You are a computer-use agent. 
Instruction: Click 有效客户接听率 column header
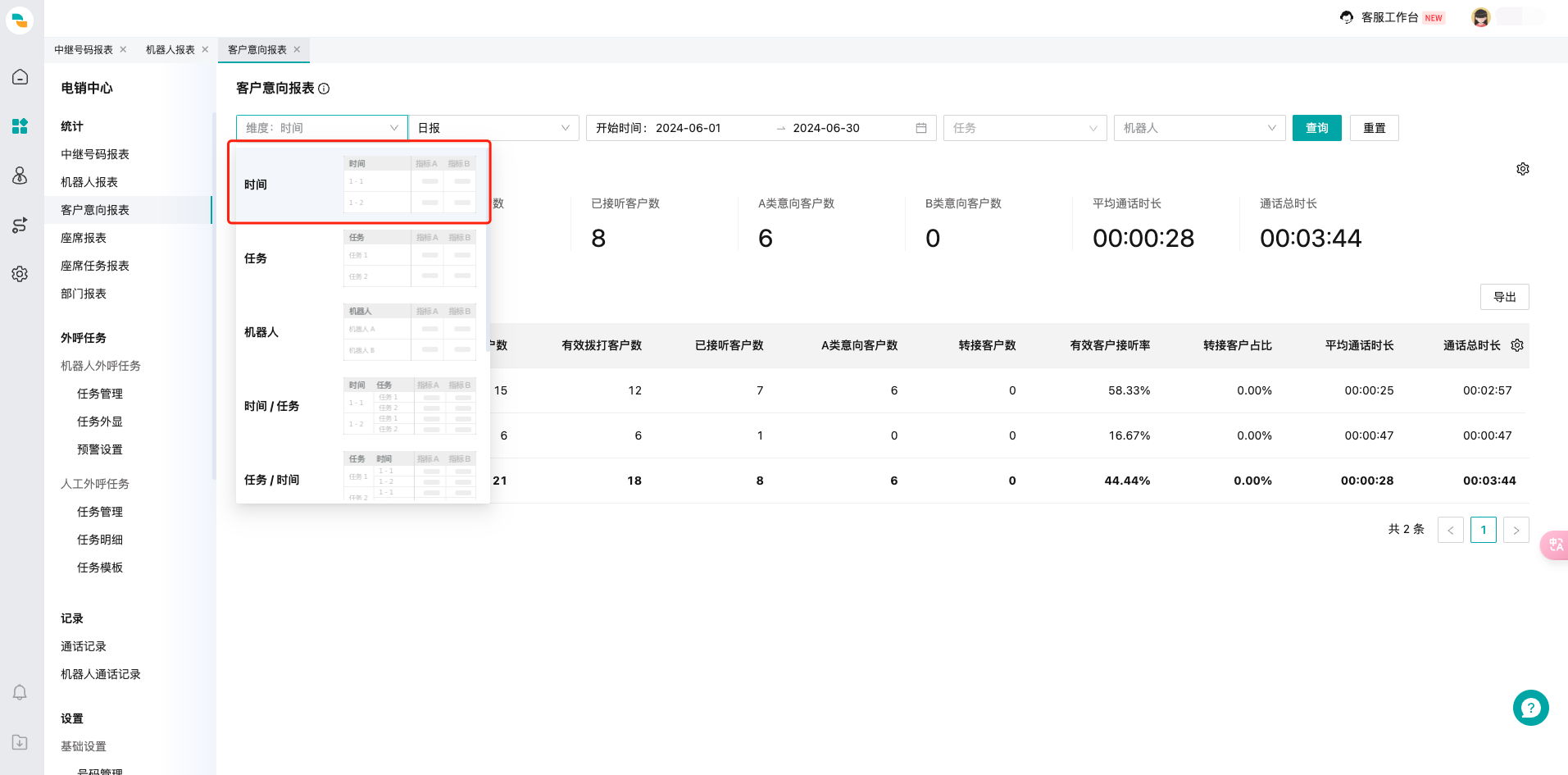coord(1110,345)
